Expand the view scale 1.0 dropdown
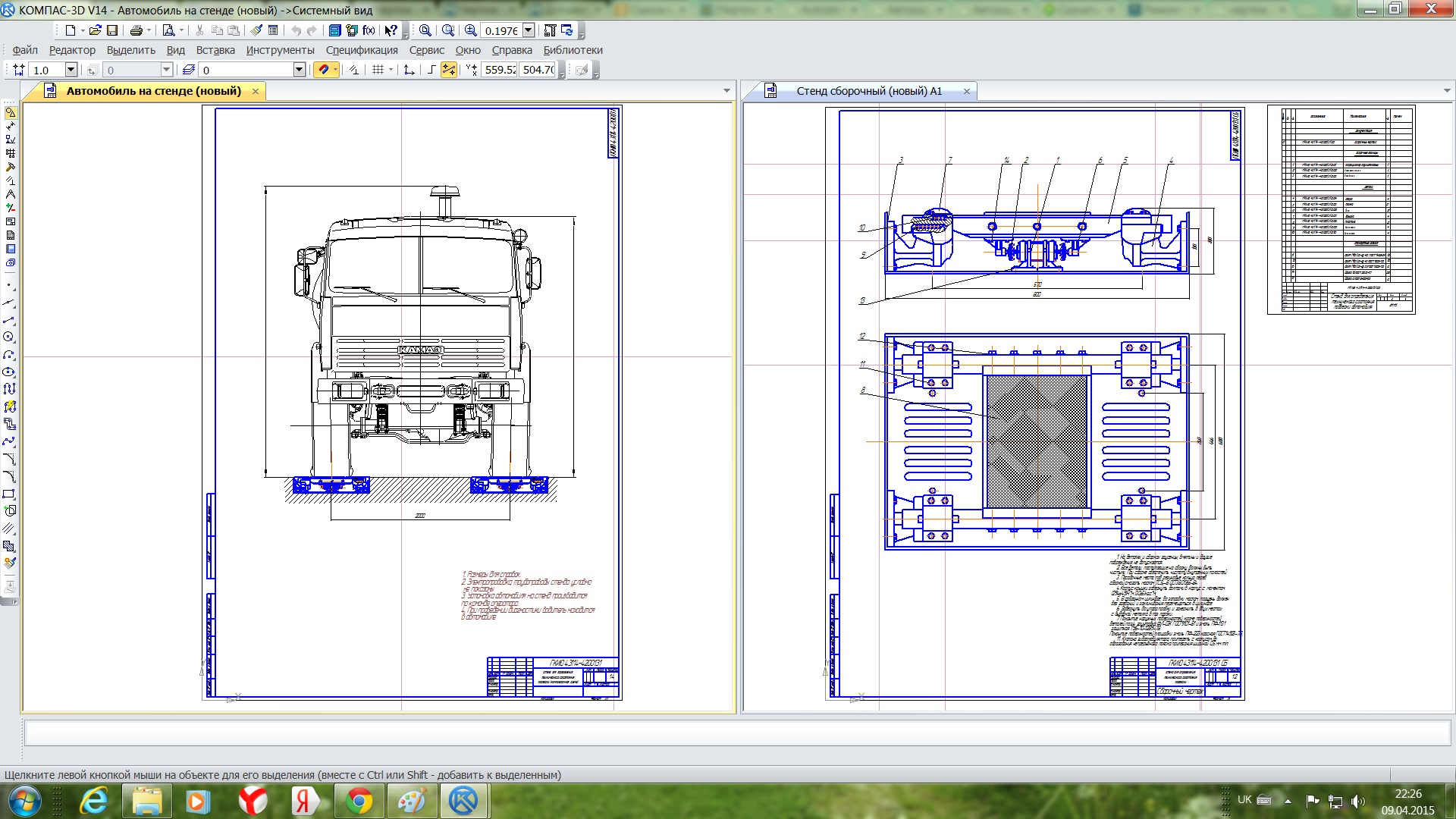The image size is (1456, 819). click(71, 70)
